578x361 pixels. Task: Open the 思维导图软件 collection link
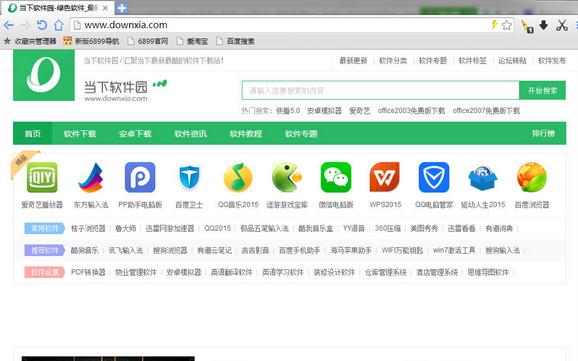click(x=488, y=273)
